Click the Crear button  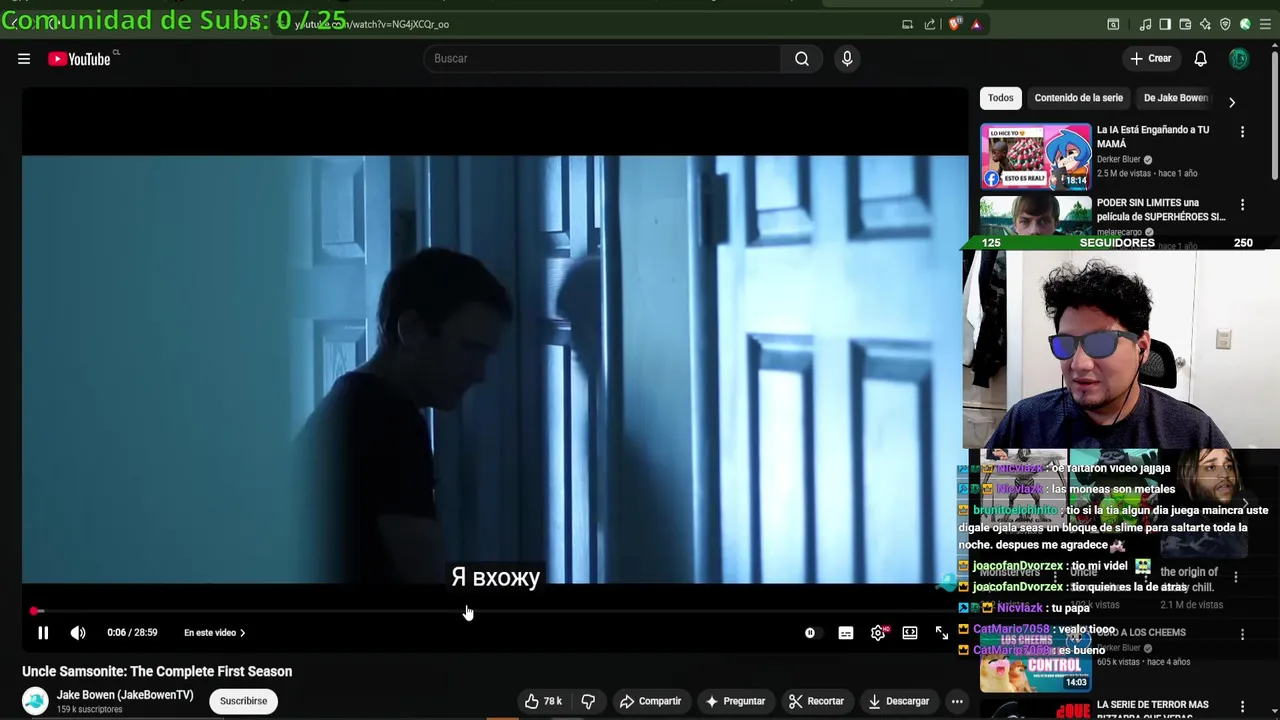click(1150, 59)
